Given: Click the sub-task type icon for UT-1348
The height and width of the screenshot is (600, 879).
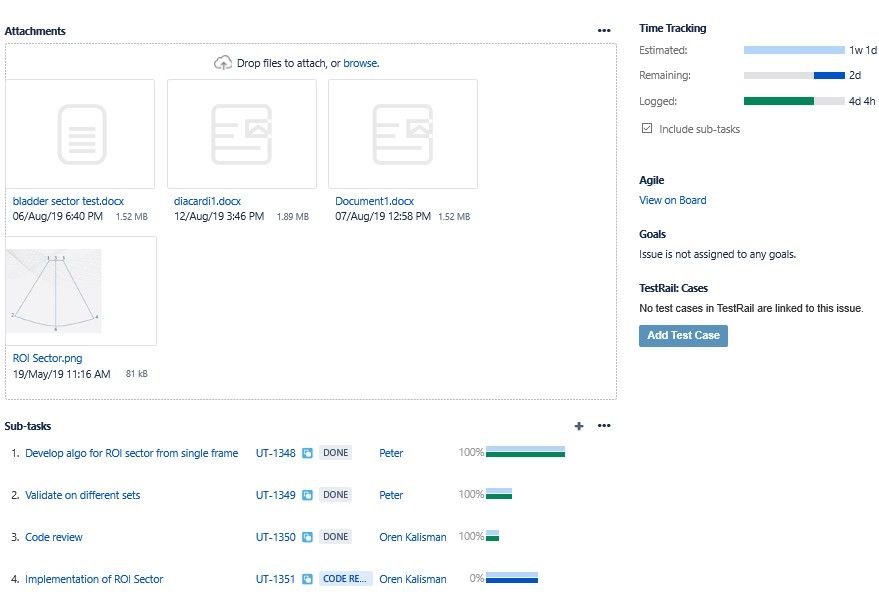Looking at the screenshot, I should (307, 453).
